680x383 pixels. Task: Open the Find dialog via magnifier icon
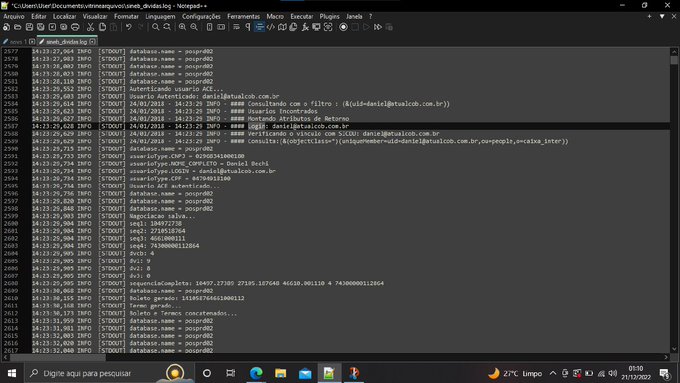click(155, 27)
